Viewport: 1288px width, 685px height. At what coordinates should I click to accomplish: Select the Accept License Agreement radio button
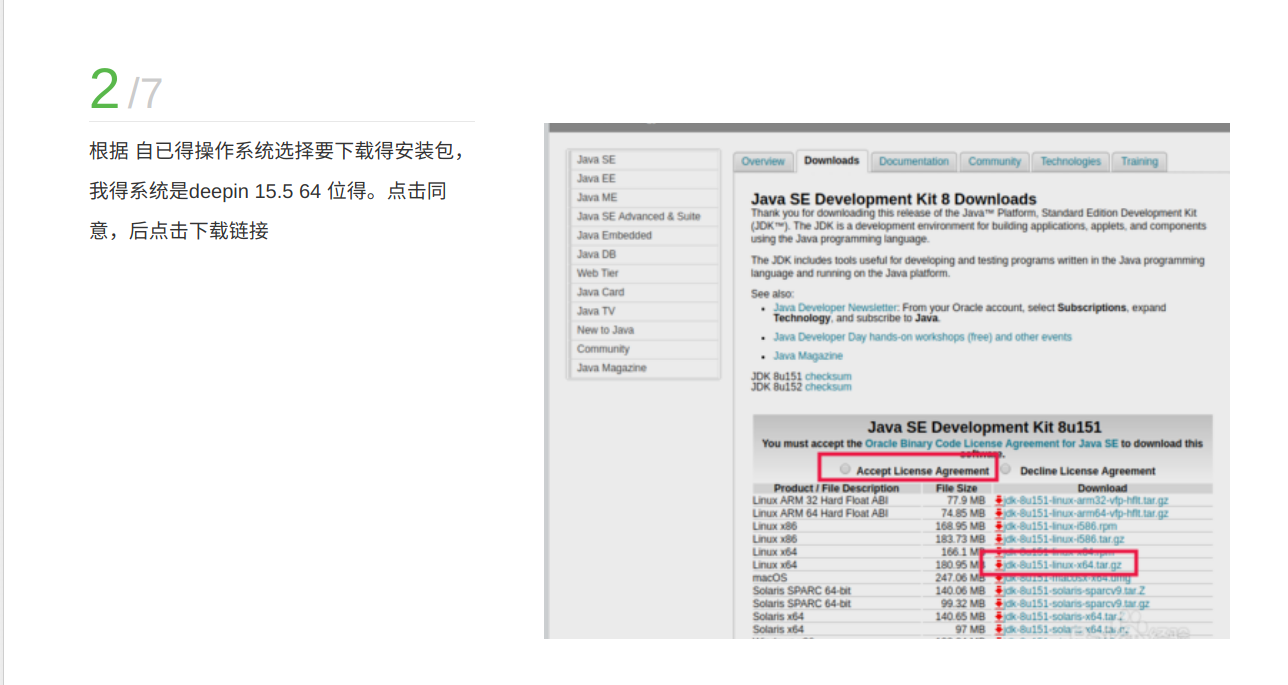[x=845, y=469]
